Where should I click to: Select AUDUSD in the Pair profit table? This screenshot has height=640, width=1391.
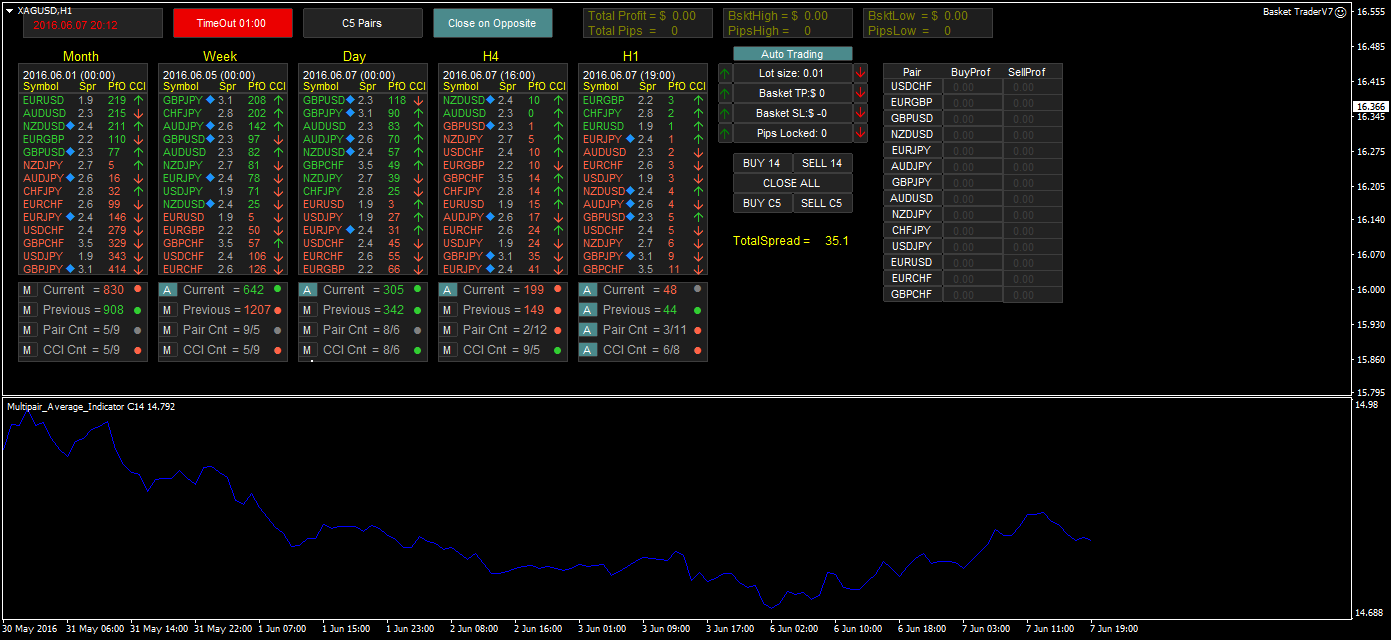(x=912, y=199)
